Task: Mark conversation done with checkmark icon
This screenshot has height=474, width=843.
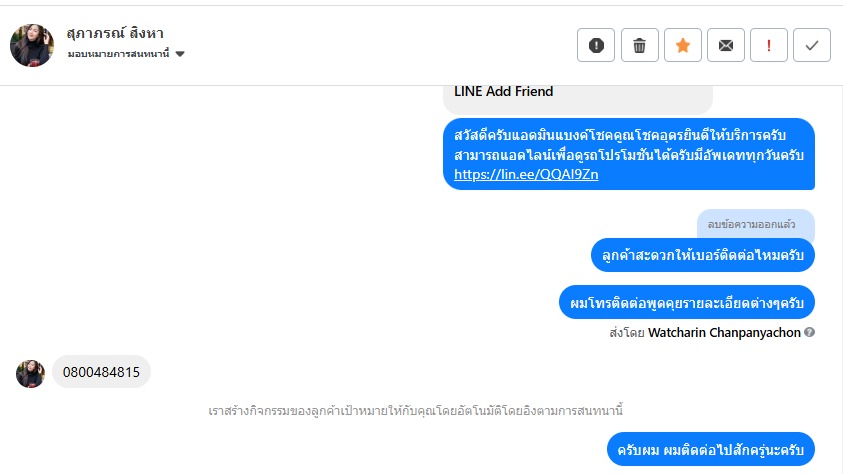Action: click(x=812, y=45)
